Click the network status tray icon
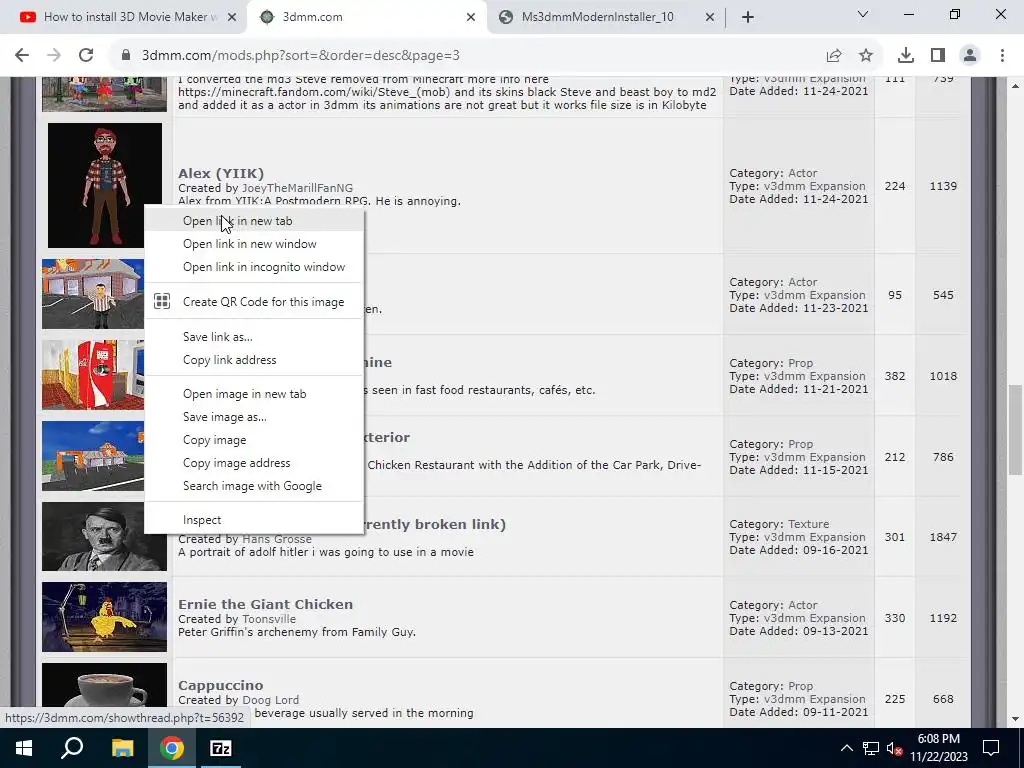This screenshot has height=768, width=1024. tap(871, 748)
